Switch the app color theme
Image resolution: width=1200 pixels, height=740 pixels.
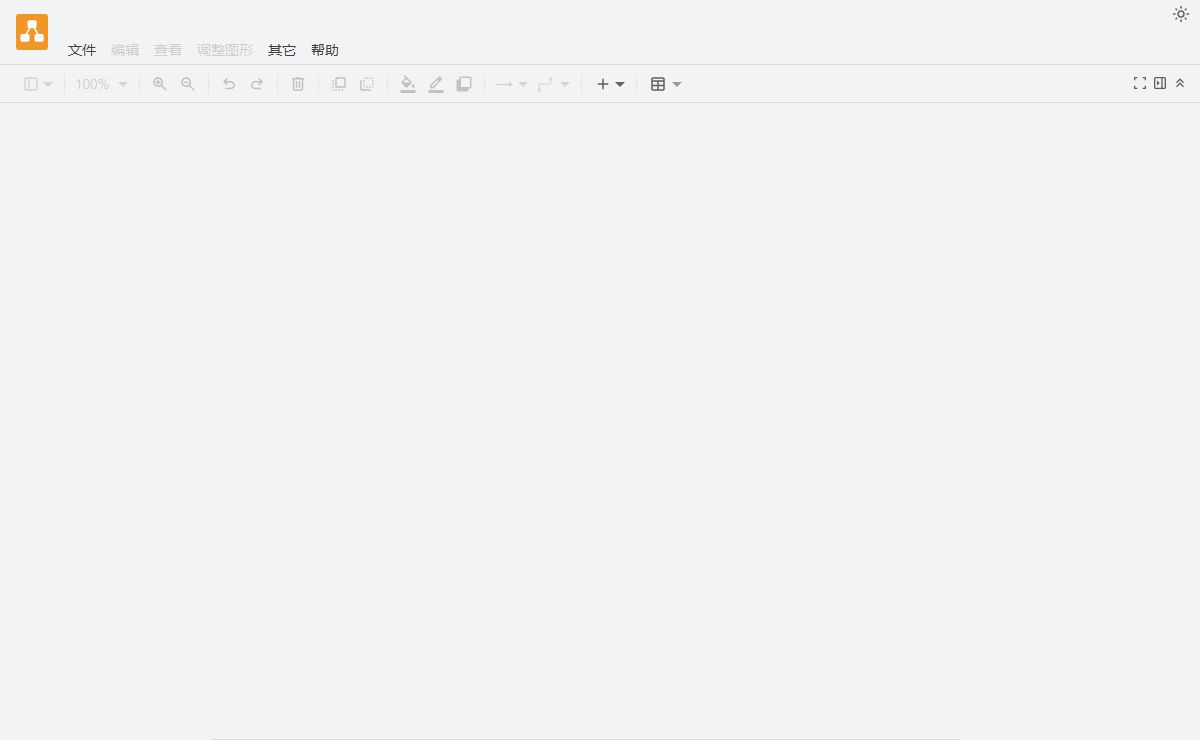click(1181, 15)
